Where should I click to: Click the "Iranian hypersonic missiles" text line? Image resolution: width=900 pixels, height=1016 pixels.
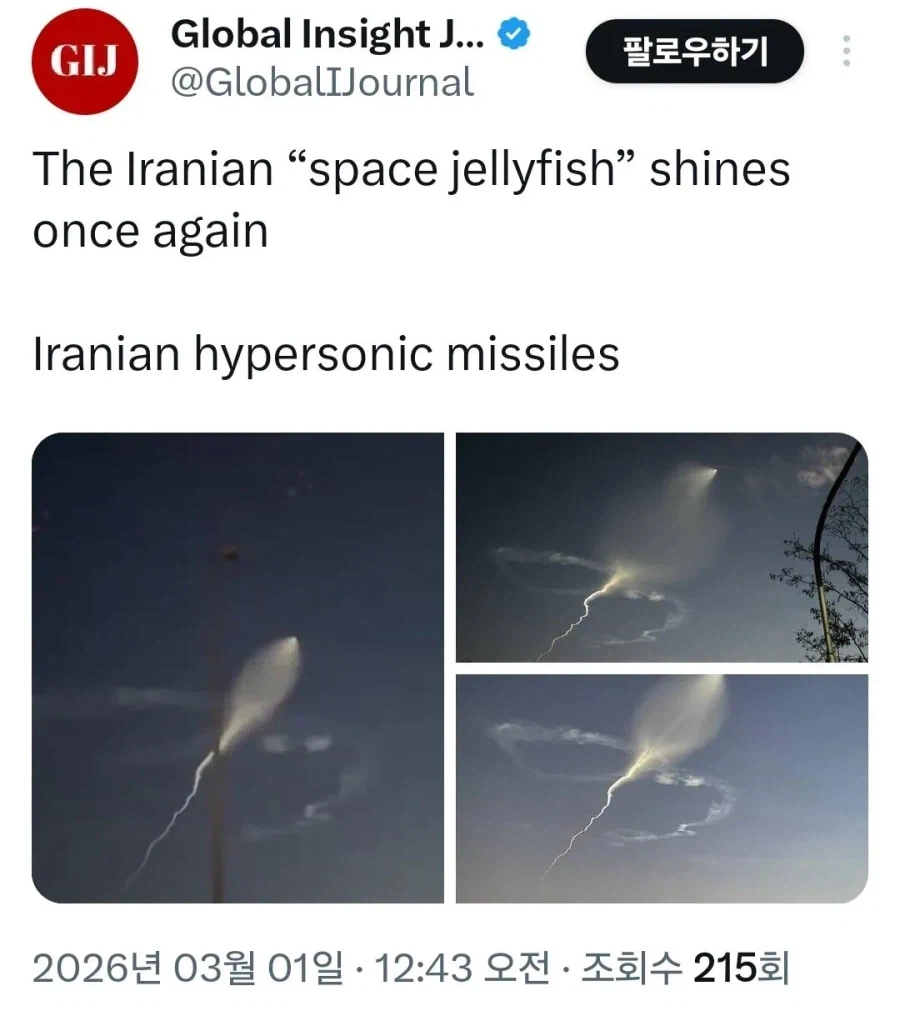pyautogui.click(x=326, y=354)
